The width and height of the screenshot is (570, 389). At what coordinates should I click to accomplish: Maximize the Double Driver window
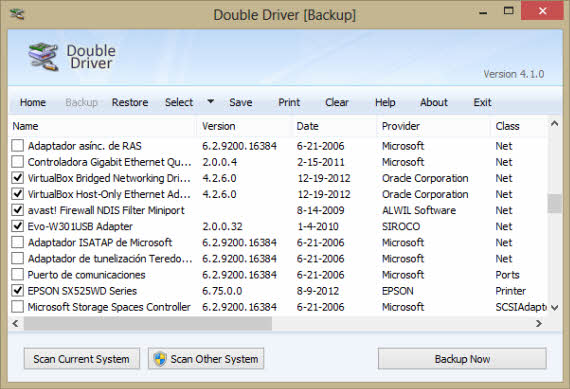[x=509, y=11]
